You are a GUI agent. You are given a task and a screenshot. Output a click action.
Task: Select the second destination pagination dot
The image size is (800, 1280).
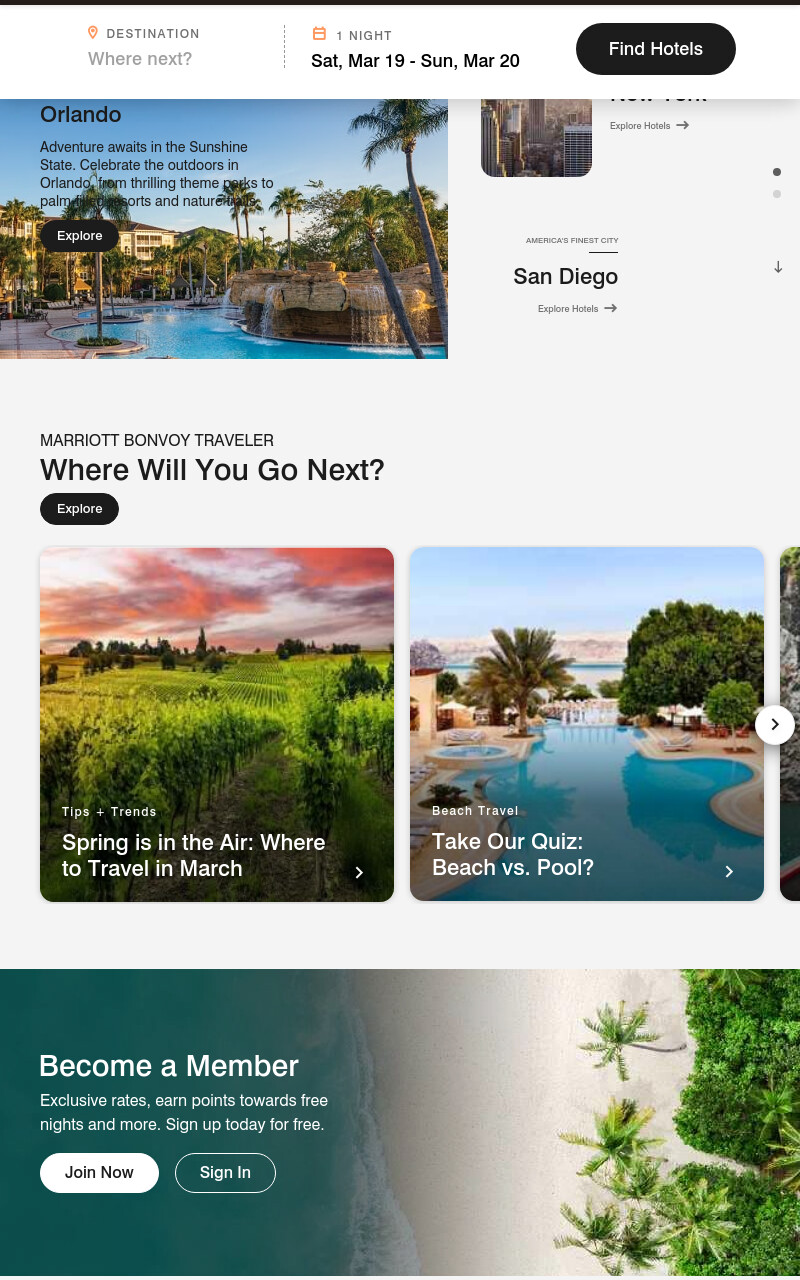[777, 194]
